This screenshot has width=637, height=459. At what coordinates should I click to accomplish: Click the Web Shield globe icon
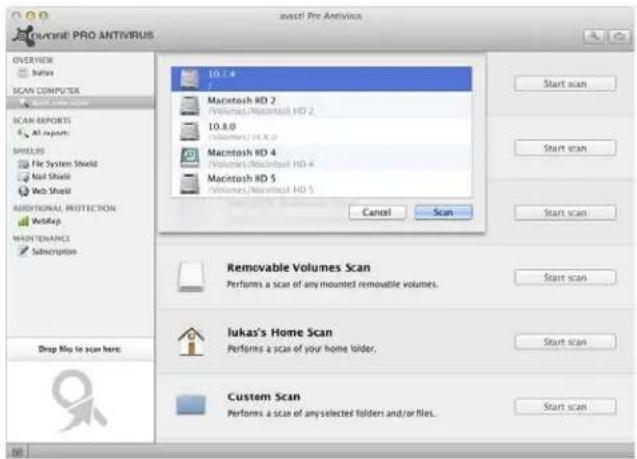pos(23,191)
